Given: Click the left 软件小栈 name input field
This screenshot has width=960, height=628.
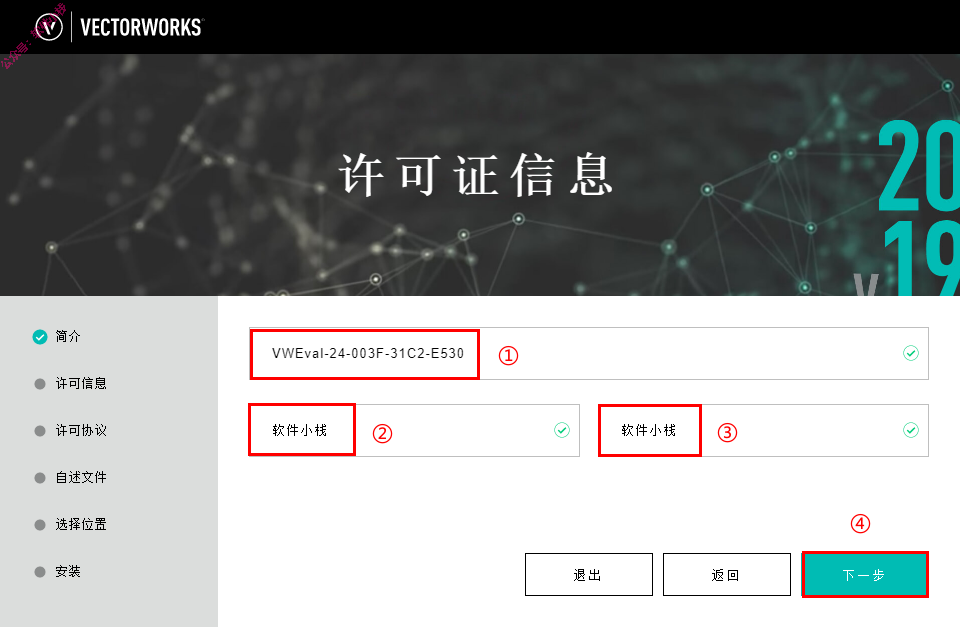Looking at the screenshot, I should tap(414, 430).
